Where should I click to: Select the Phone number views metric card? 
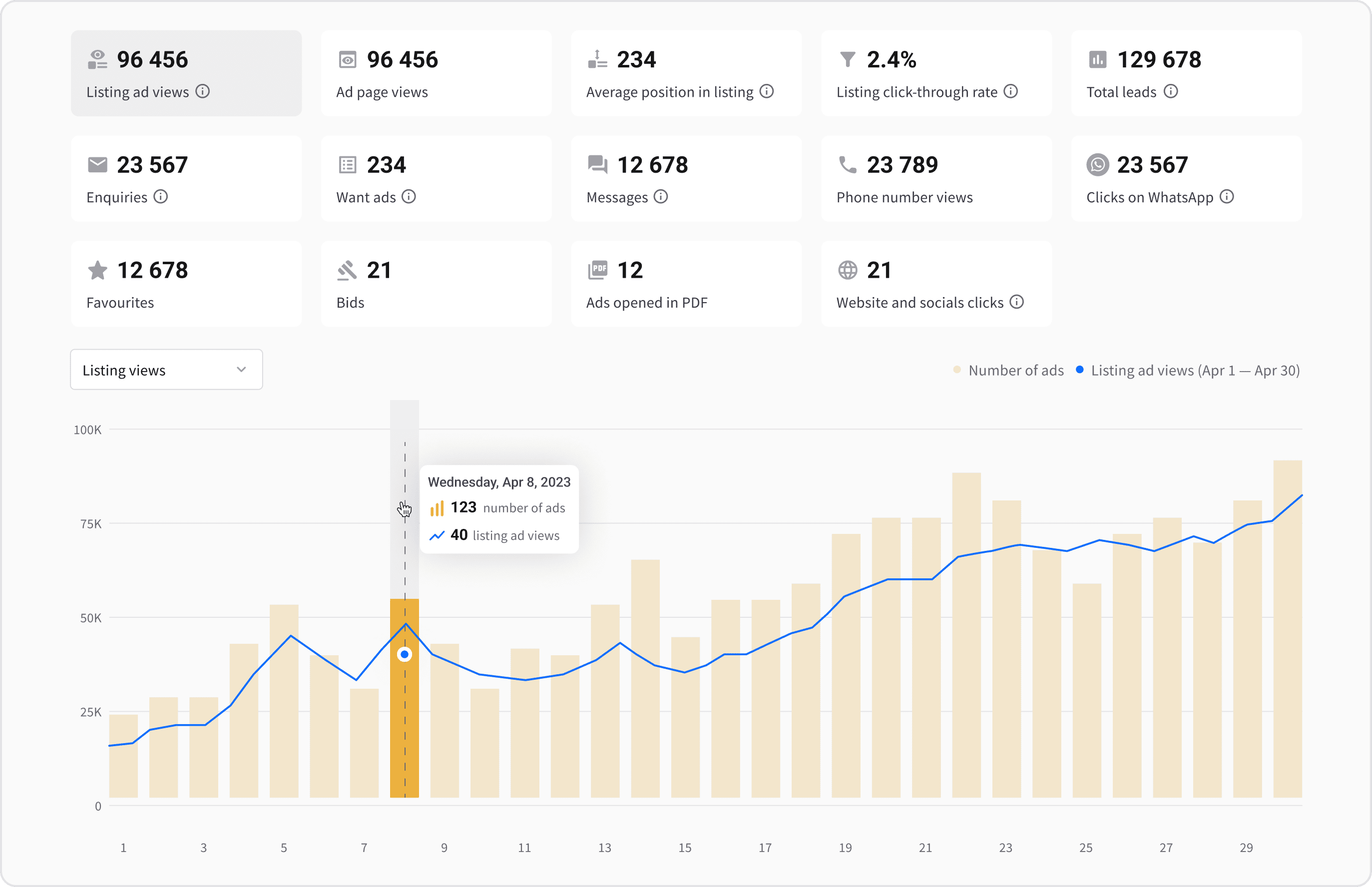tap(936, 179)
